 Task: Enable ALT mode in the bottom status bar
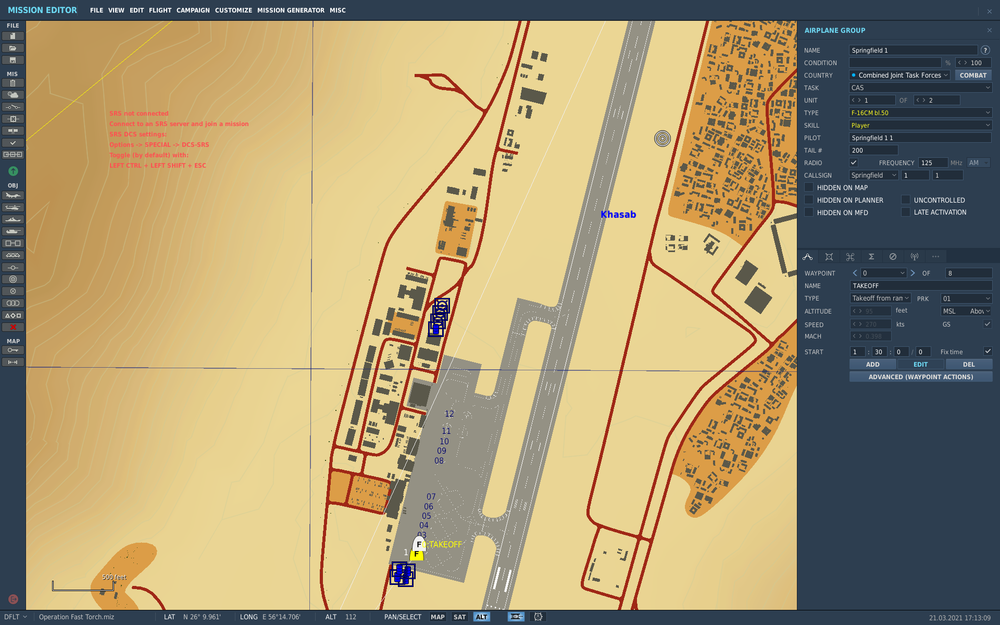coord(481,617)
